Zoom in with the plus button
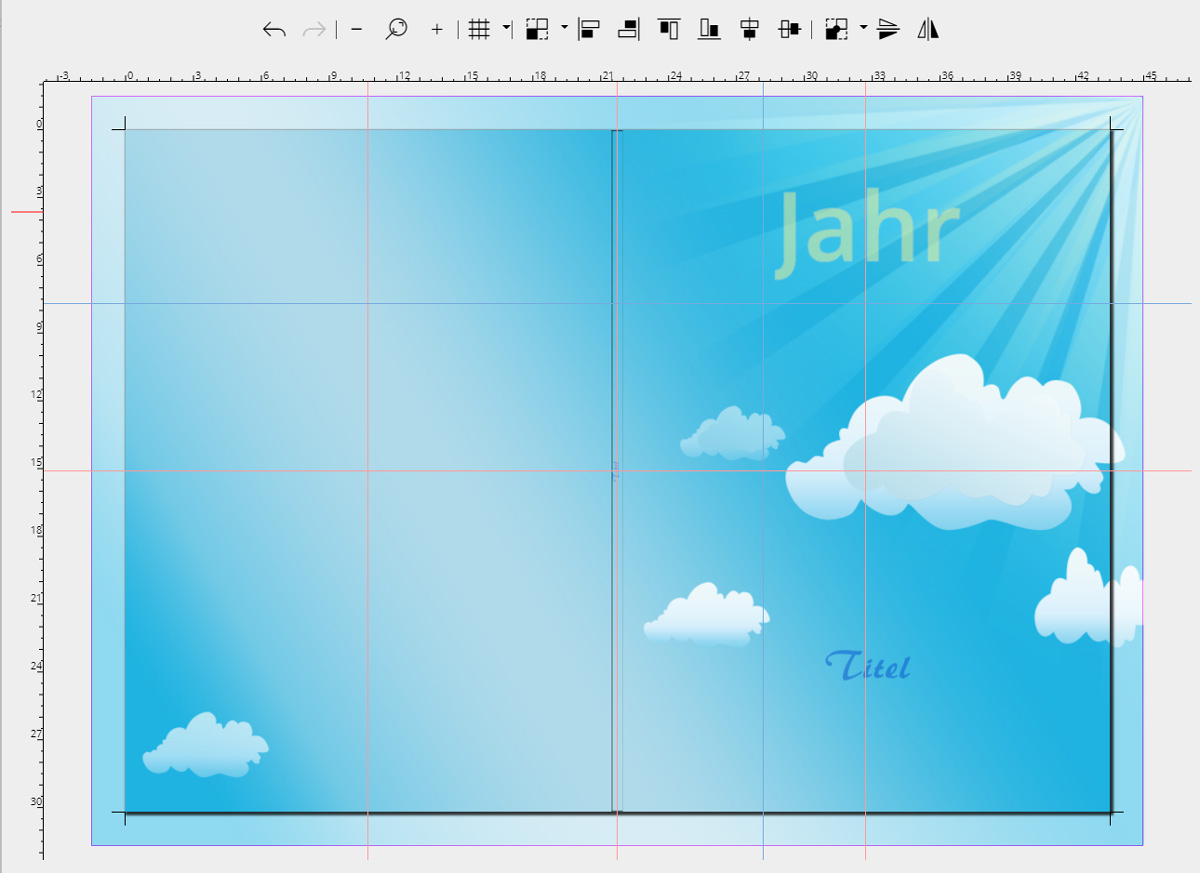The width and height of the screenshot is (1200, 873). [x=437, y=30]
